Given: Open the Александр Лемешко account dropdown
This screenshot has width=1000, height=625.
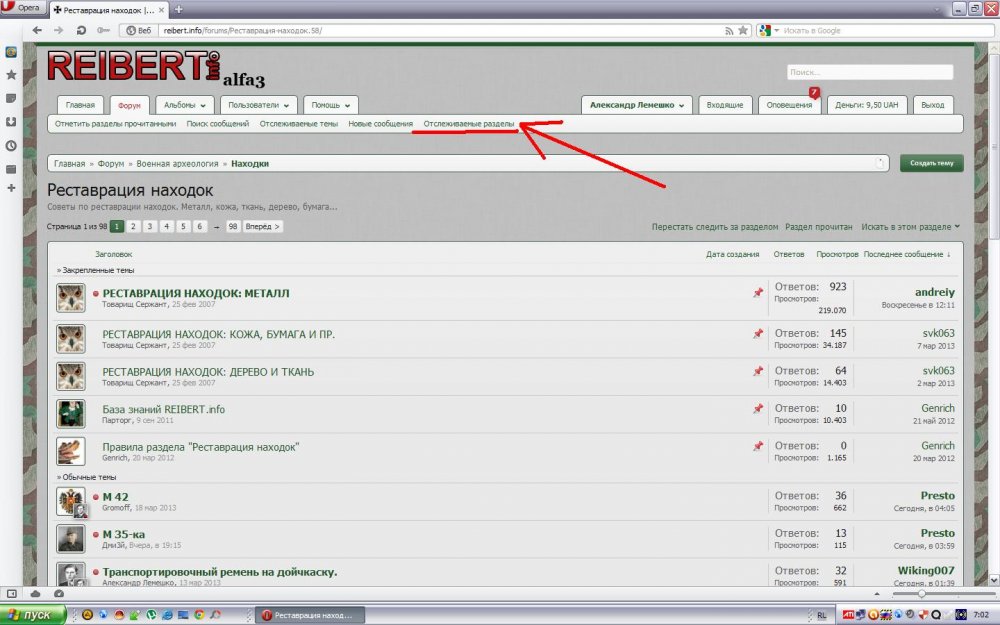Looking at the screenshot, I should point(639,105).
